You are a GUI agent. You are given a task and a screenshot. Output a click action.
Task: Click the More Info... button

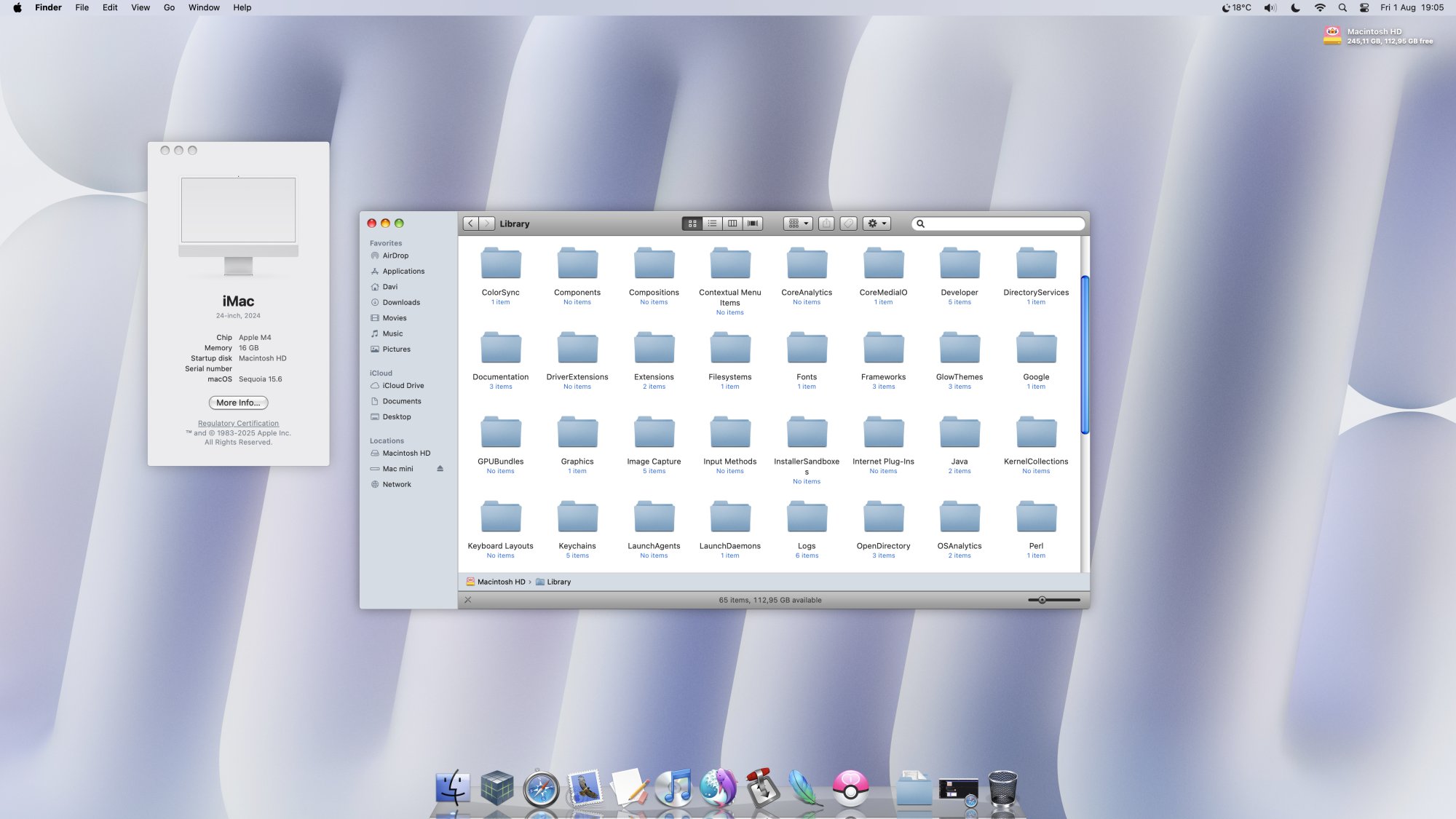coord(238,403)
